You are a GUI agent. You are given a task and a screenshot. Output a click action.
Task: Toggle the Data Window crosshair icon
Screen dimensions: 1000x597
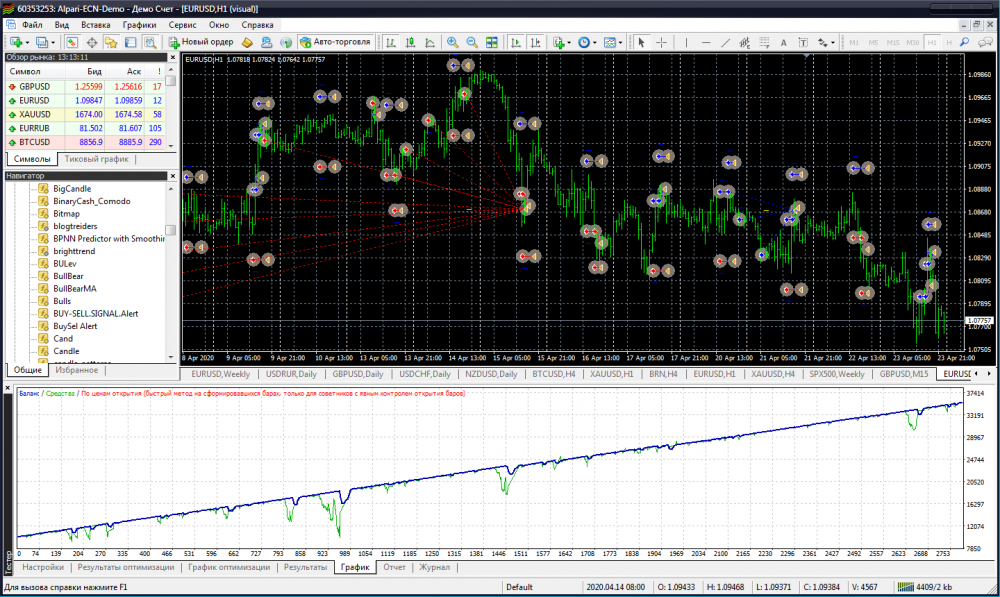[x=92, y=42]
